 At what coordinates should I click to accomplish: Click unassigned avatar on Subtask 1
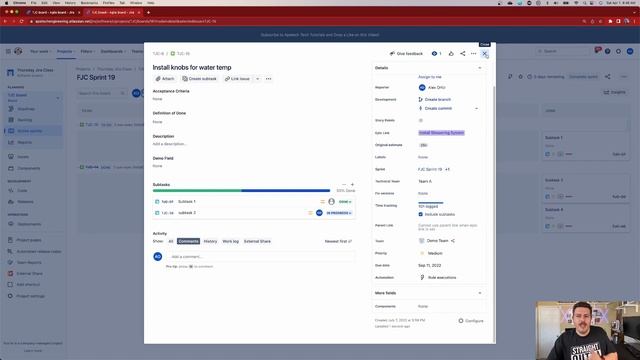pyautogui.click(x=331, y=202)
